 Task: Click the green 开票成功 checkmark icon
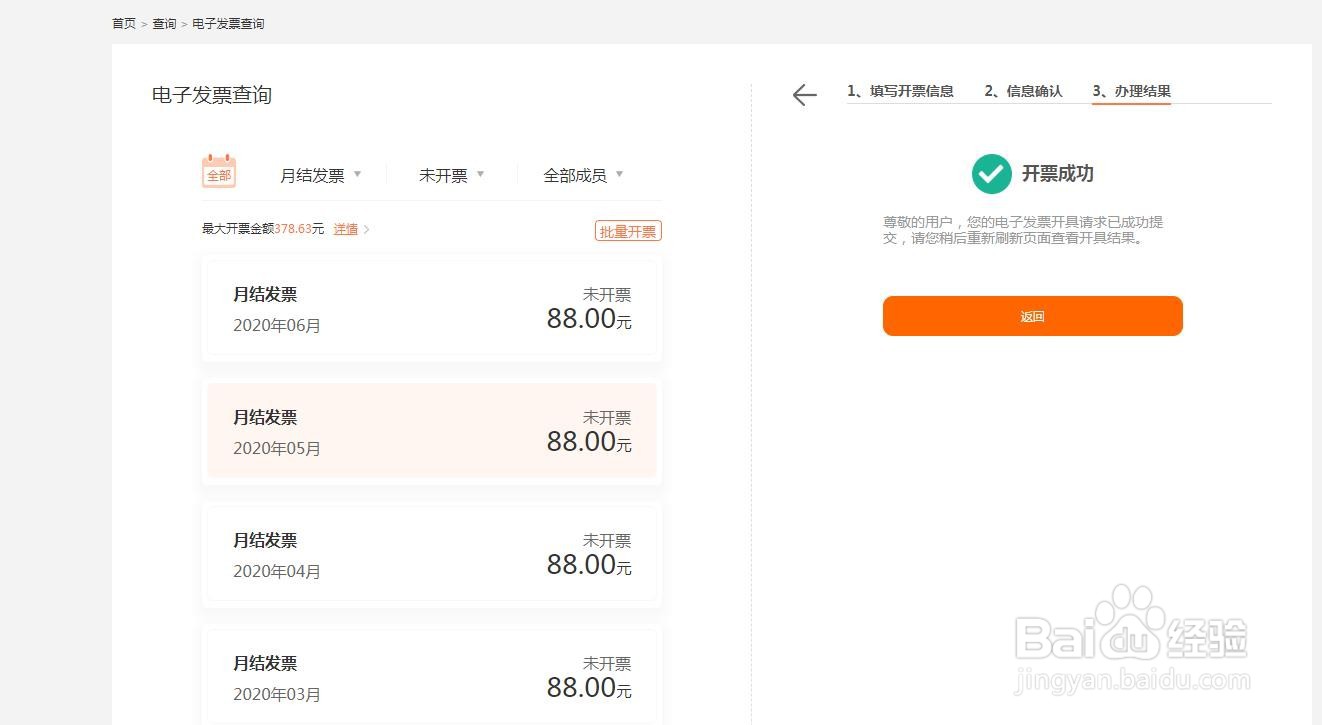[990, 173]
